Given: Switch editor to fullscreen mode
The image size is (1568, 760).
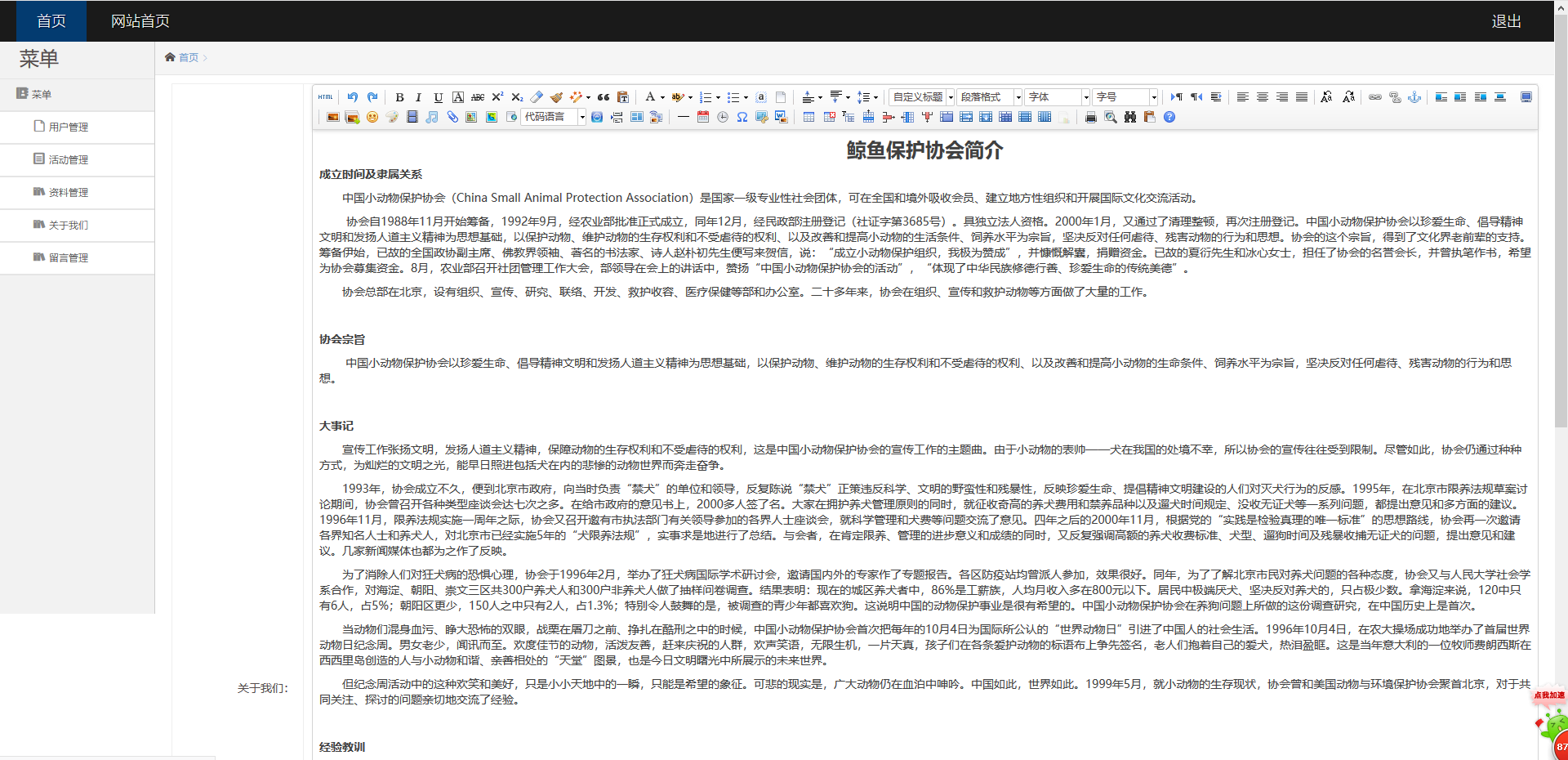Looking at the screenshot, I should click(1526, 97).
